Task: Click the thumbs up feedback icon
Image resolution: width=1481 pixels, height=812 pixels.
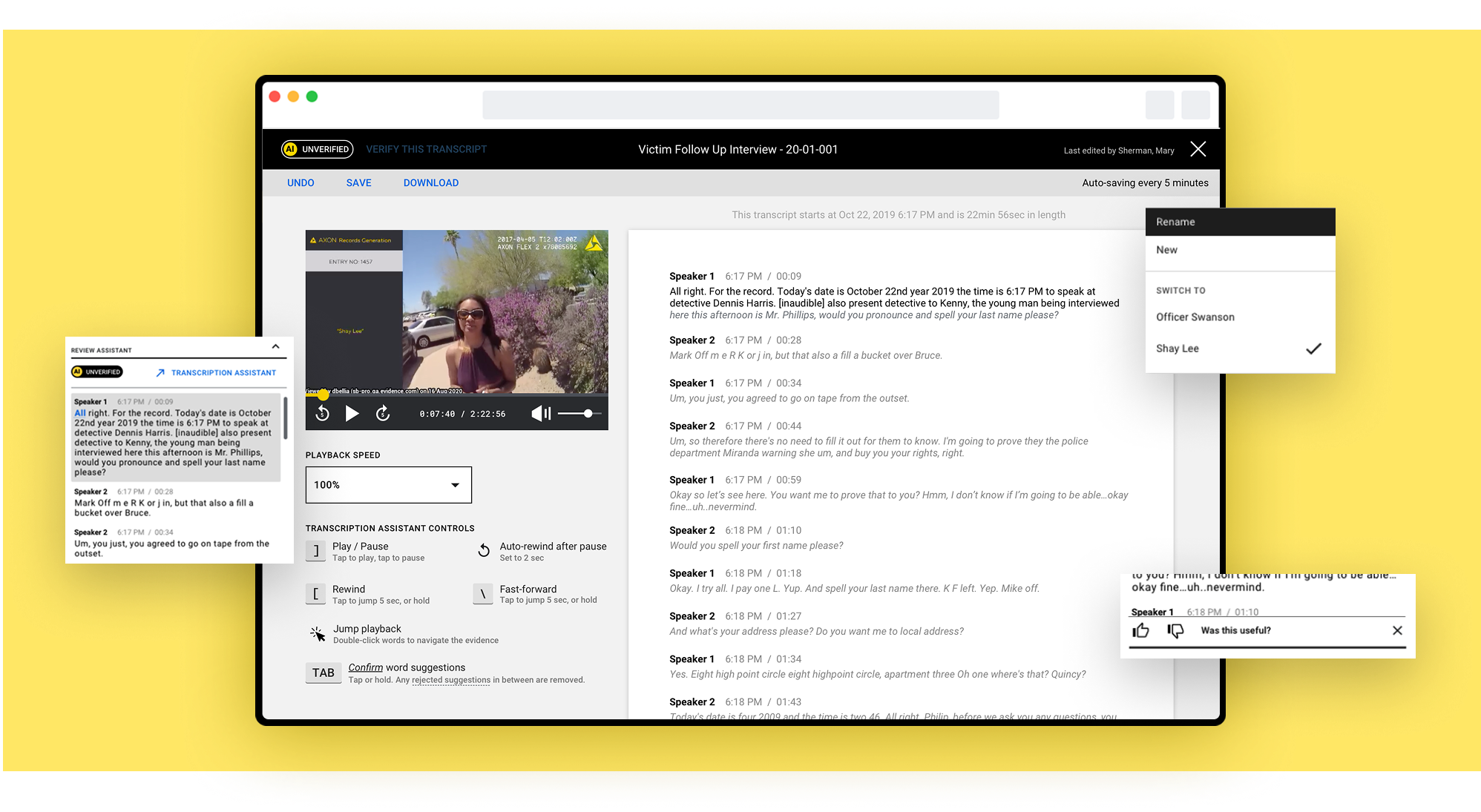Action: pyautogui.click(x=1141, y=630)
